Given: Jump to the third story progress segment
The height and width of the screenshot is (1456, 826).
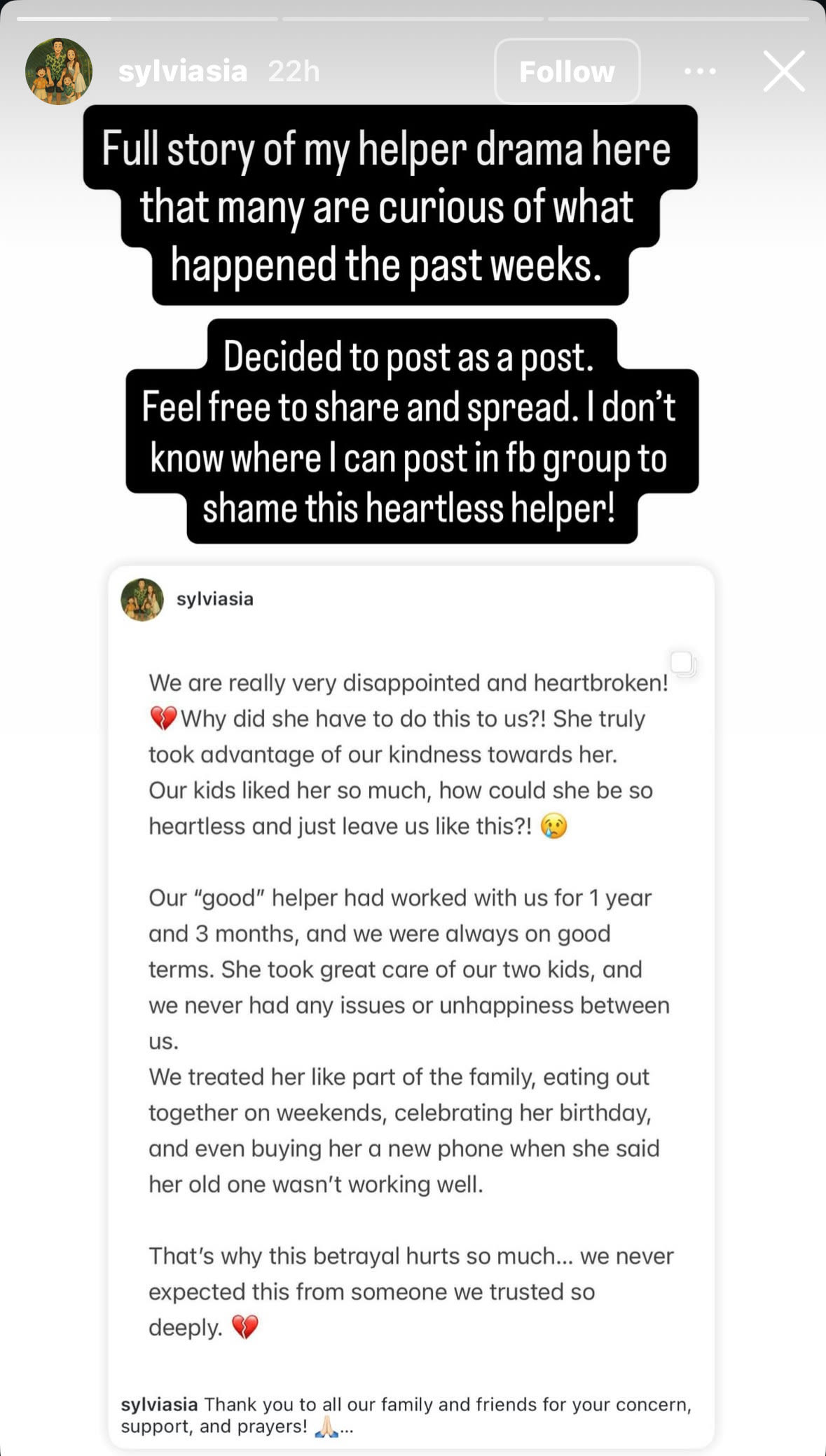Looking at the screenshot, I should [677, 18].
